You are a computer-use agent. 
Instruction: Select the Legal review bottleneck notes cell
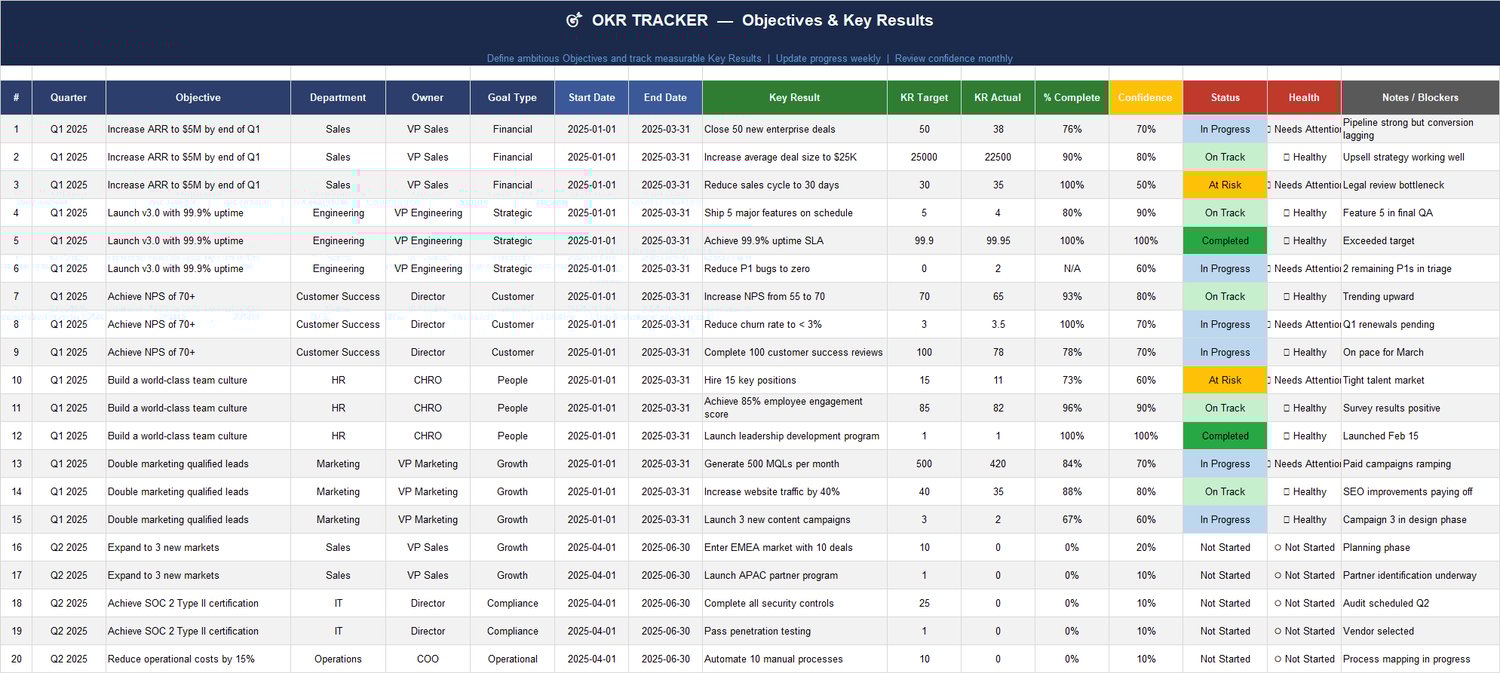1418,185
